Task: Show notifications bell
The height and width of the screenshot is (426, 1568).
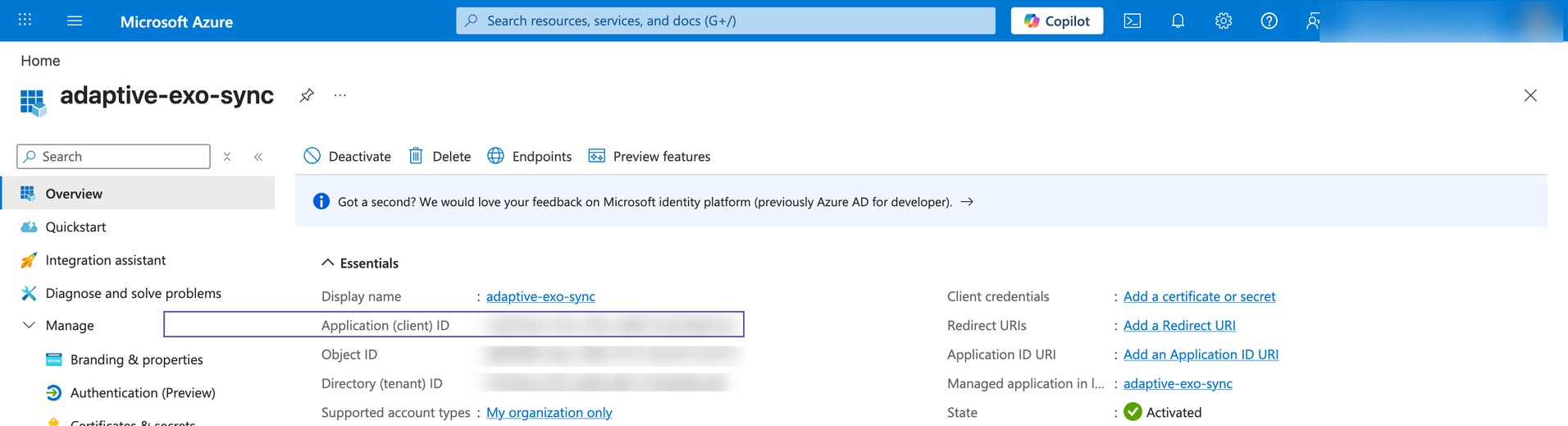Action: click(x=1178, y=21)
